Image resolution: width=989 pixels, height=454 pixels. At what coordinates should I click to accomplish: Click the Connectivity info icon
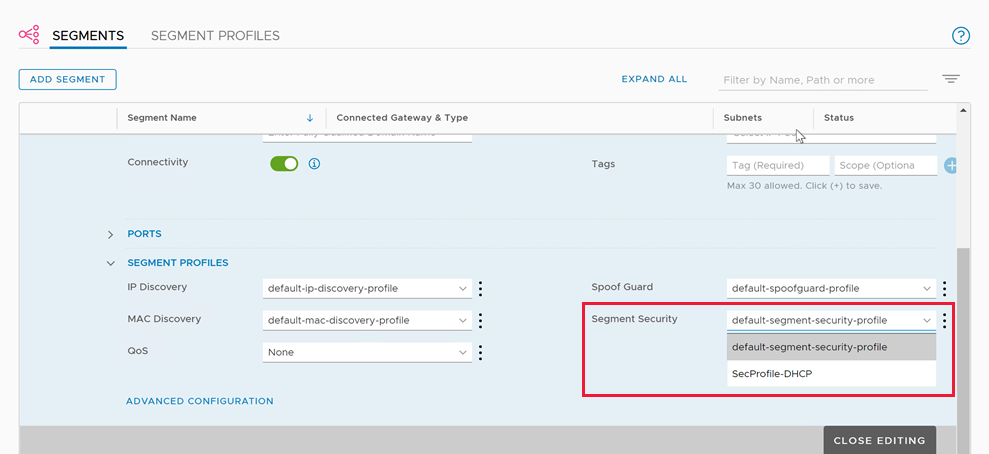pyautogui.click(x=314, y=163)
